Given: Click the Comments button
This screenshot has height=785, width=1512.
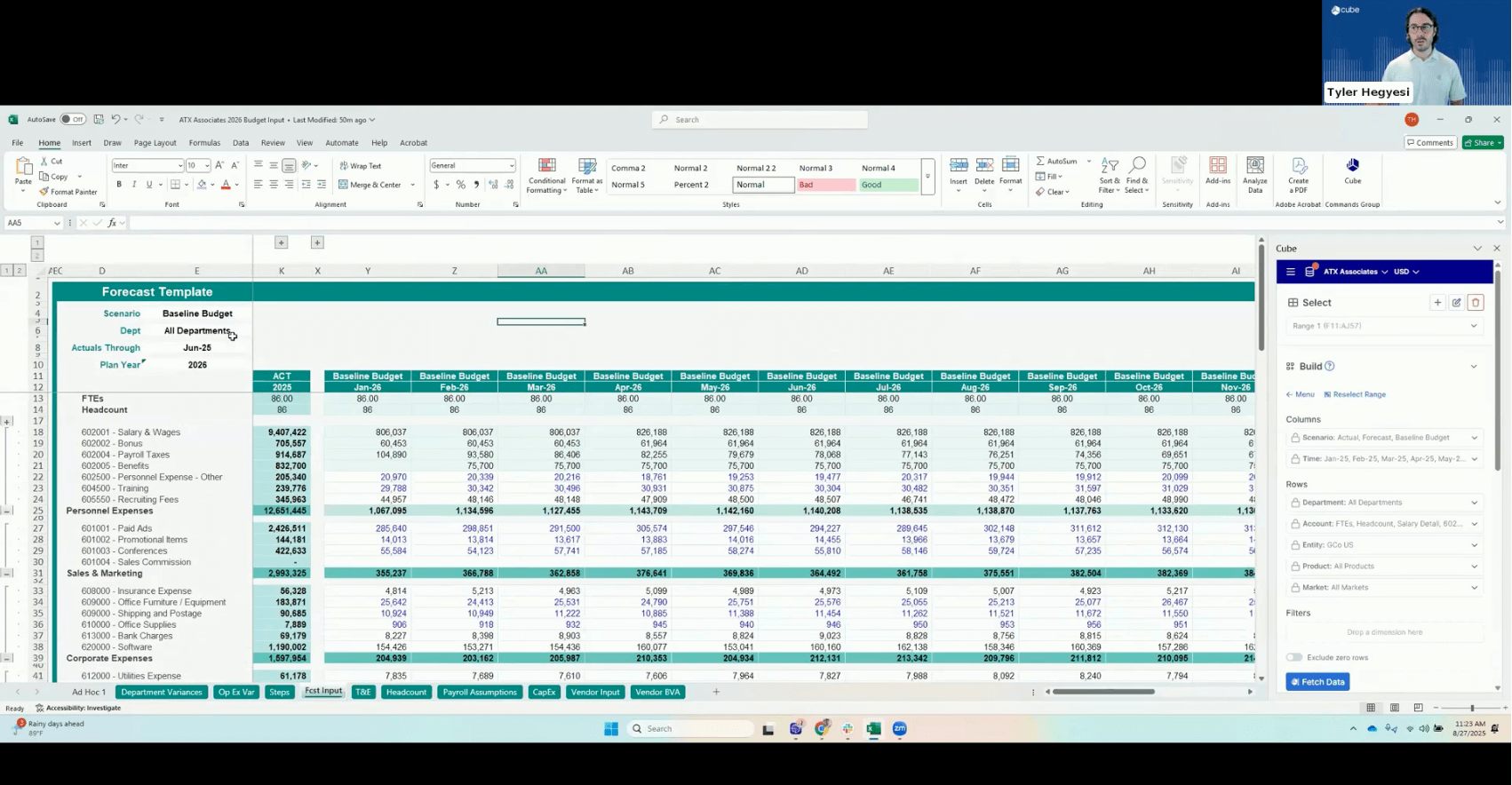Looking at the screenshot, I should pos(1430,143).
